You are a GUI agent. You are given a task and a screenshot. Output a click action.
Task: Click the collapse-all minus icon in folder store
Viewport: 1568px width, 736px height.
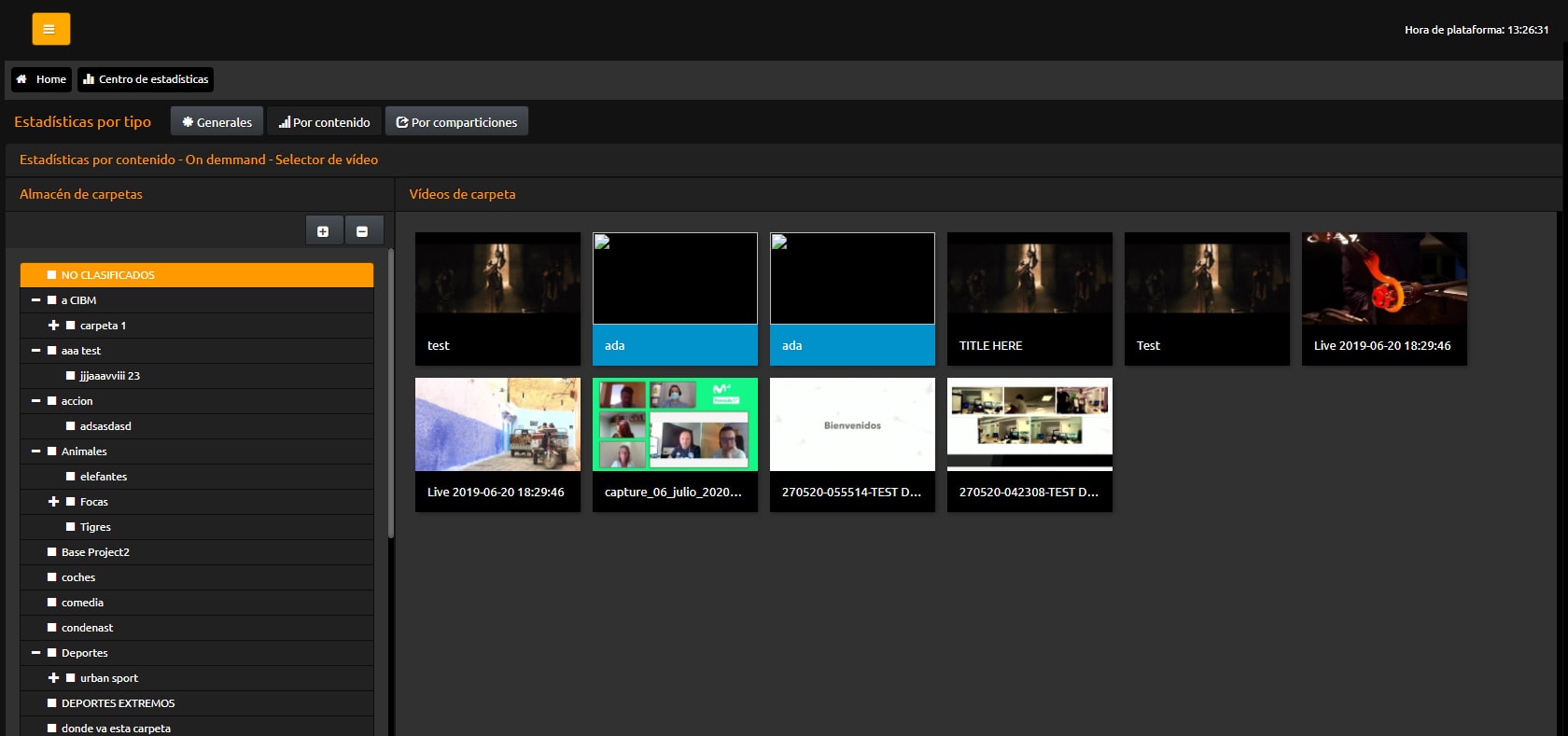(362, 231)
